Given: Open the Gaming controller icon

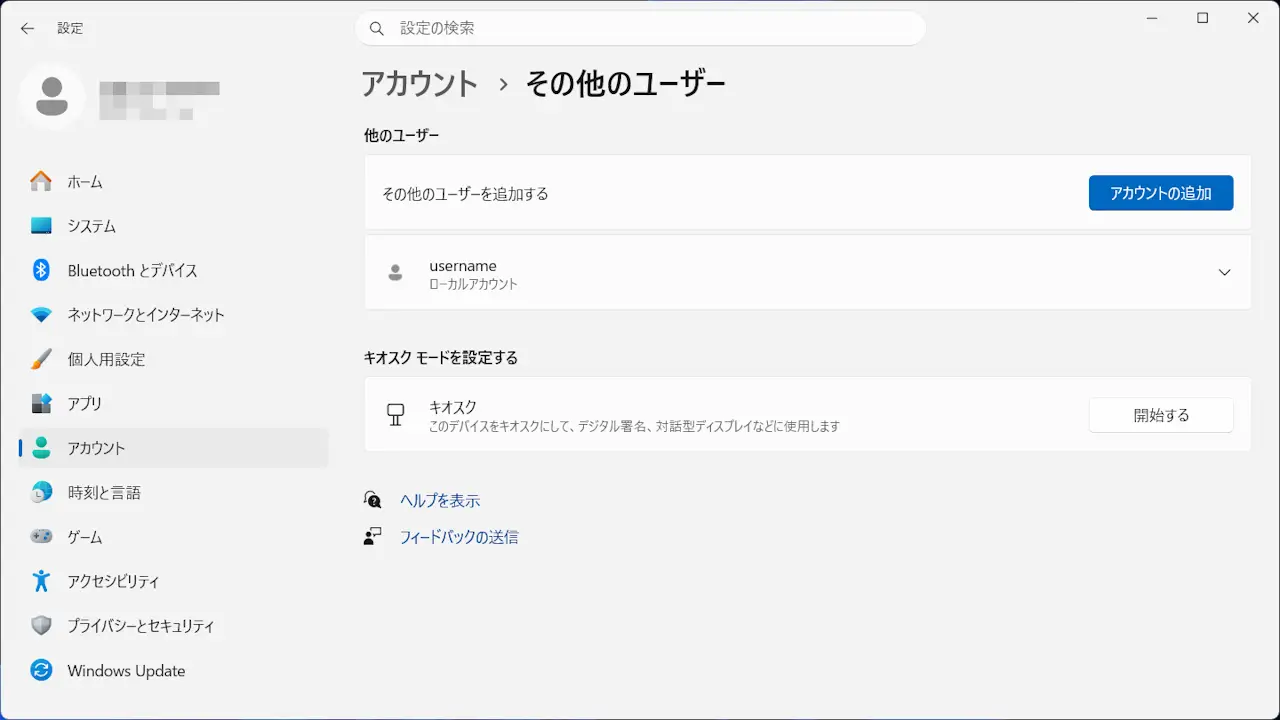Looking at the screenshot, I should [41, 537].
